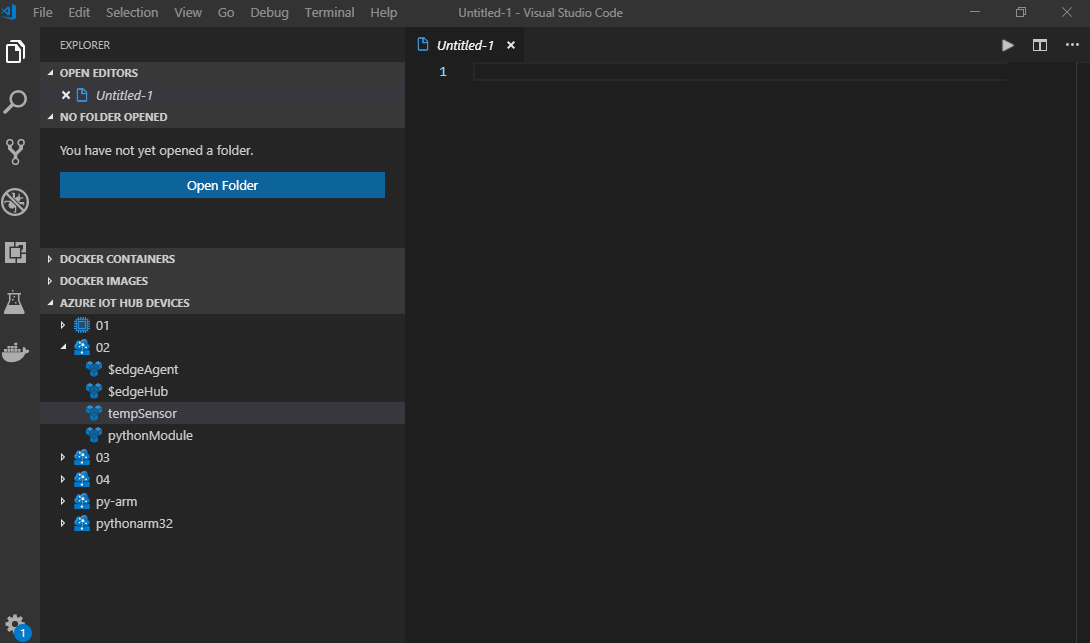
Task: Open the Debug view icon
Action: point(15,202)
